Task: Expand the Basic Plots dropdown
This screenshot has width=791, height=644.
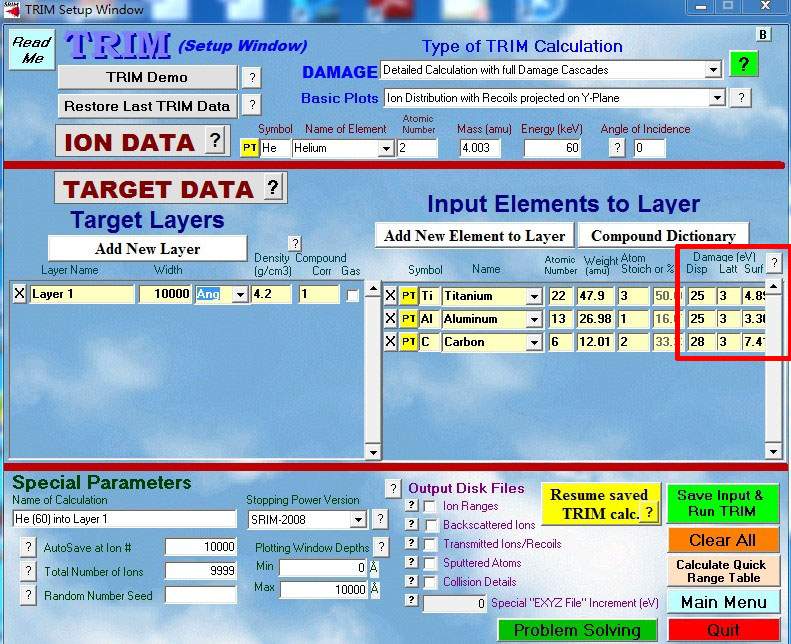Action: coord(717,97)
